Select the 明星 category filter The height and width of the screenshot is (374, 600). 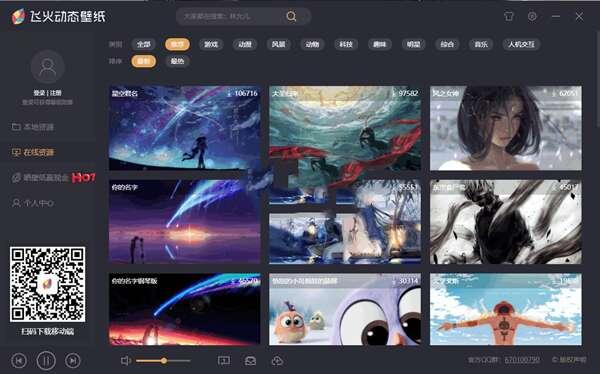[413, 44]
